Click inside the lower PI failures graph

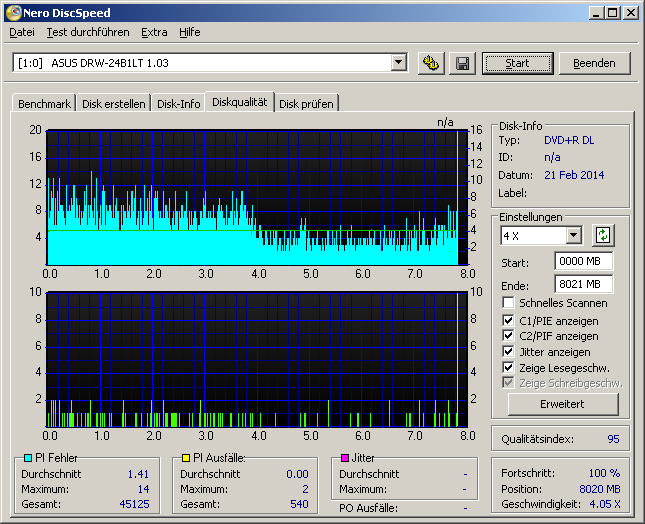[x=257, y=359]
